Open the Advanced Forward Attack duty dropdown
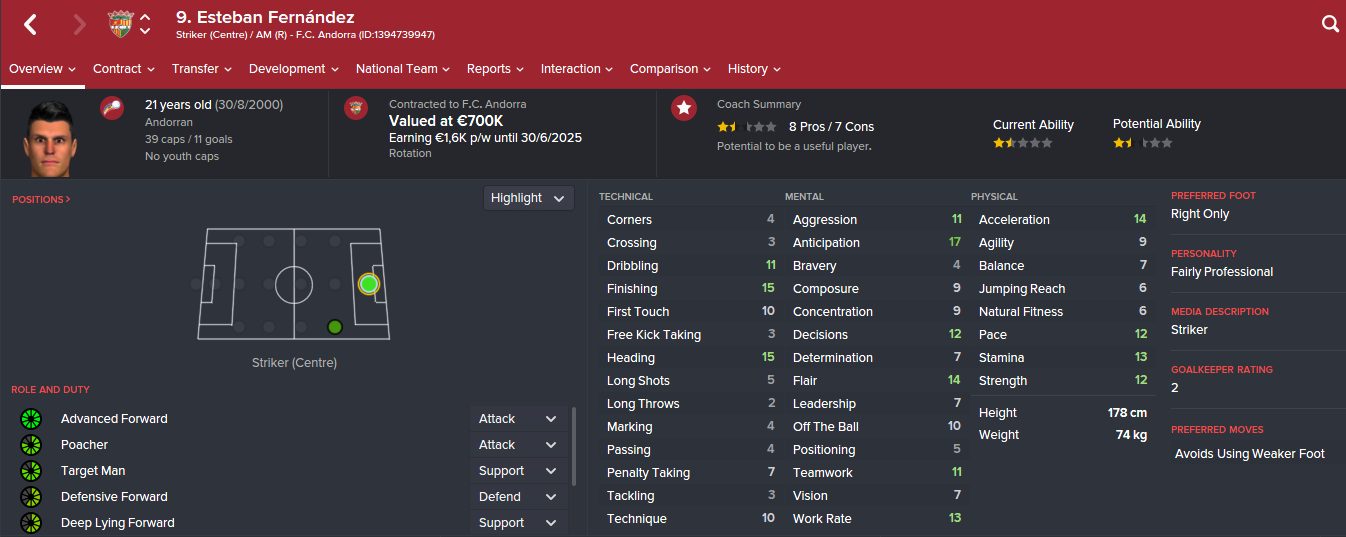Image resolution: width=1346 pixels, height=537 pixels. [519, 419]
